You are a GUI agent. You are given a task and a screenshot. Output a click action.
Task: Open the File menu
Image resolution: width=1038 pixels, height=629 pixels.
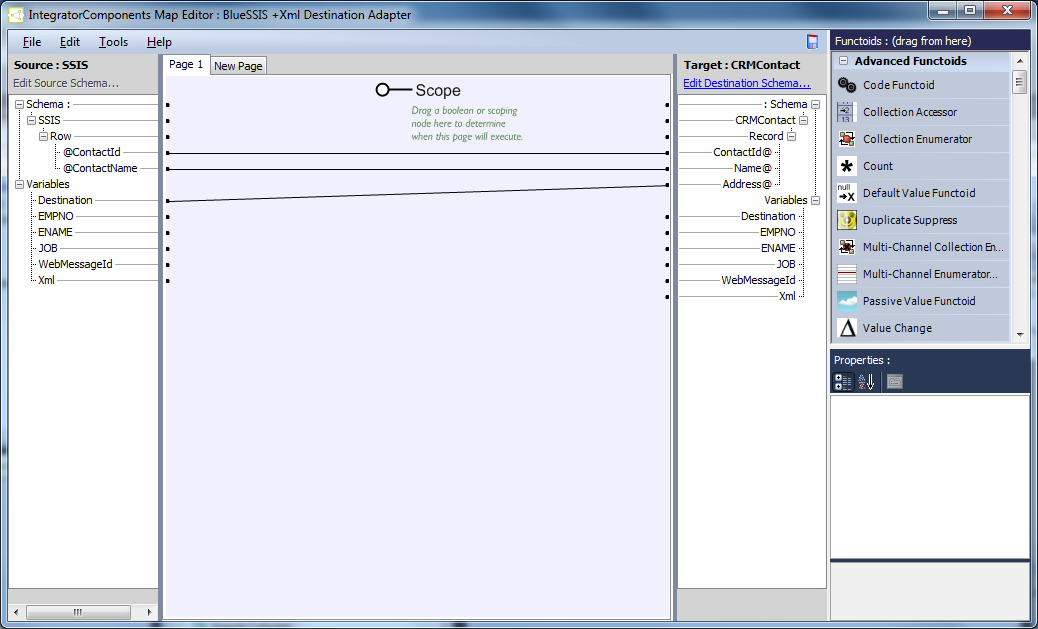tap(32, 42)
